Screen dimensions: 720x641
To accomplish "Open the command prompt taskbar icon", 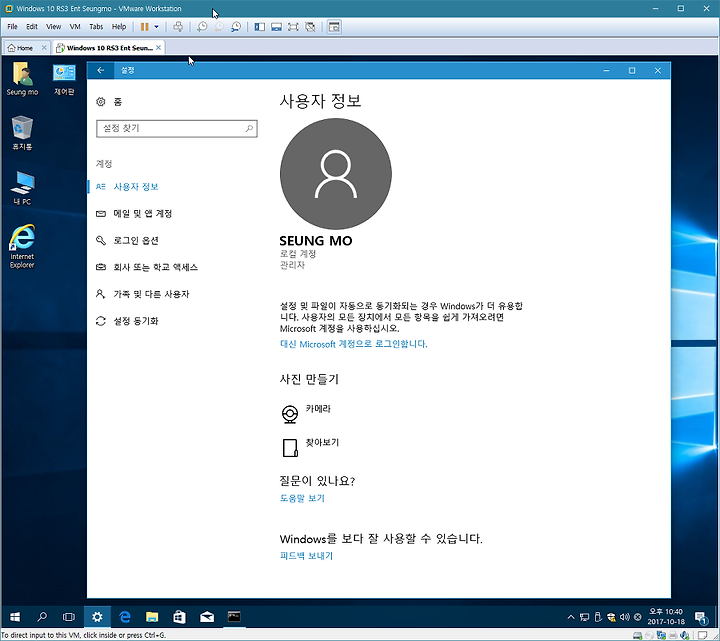I will point(234,617).
